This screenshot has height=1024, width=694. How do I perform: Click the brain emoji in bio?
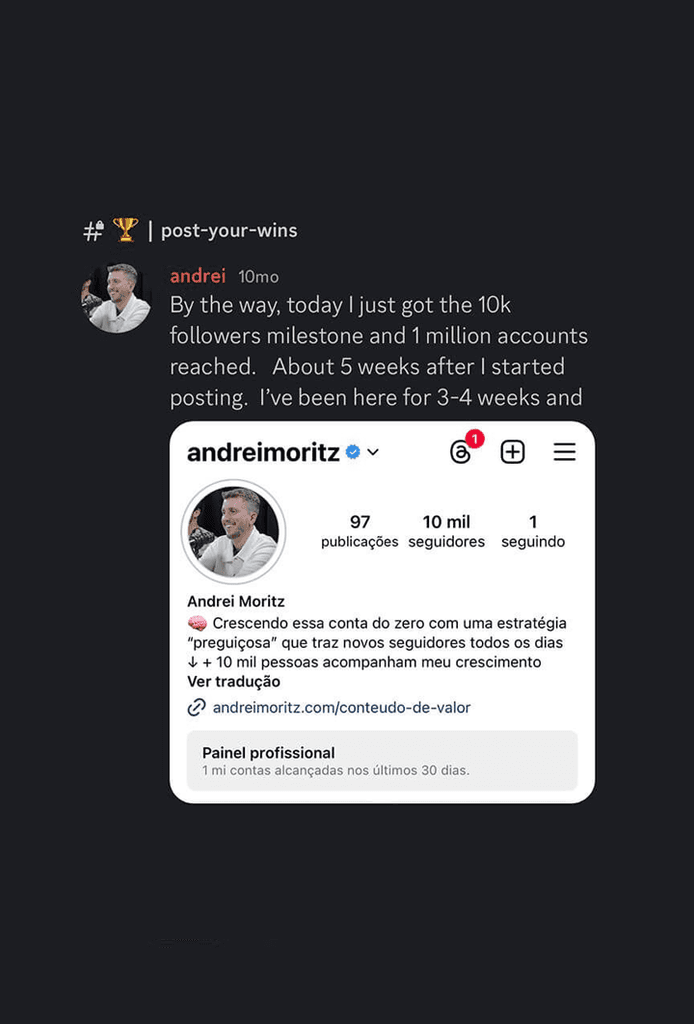197,623
